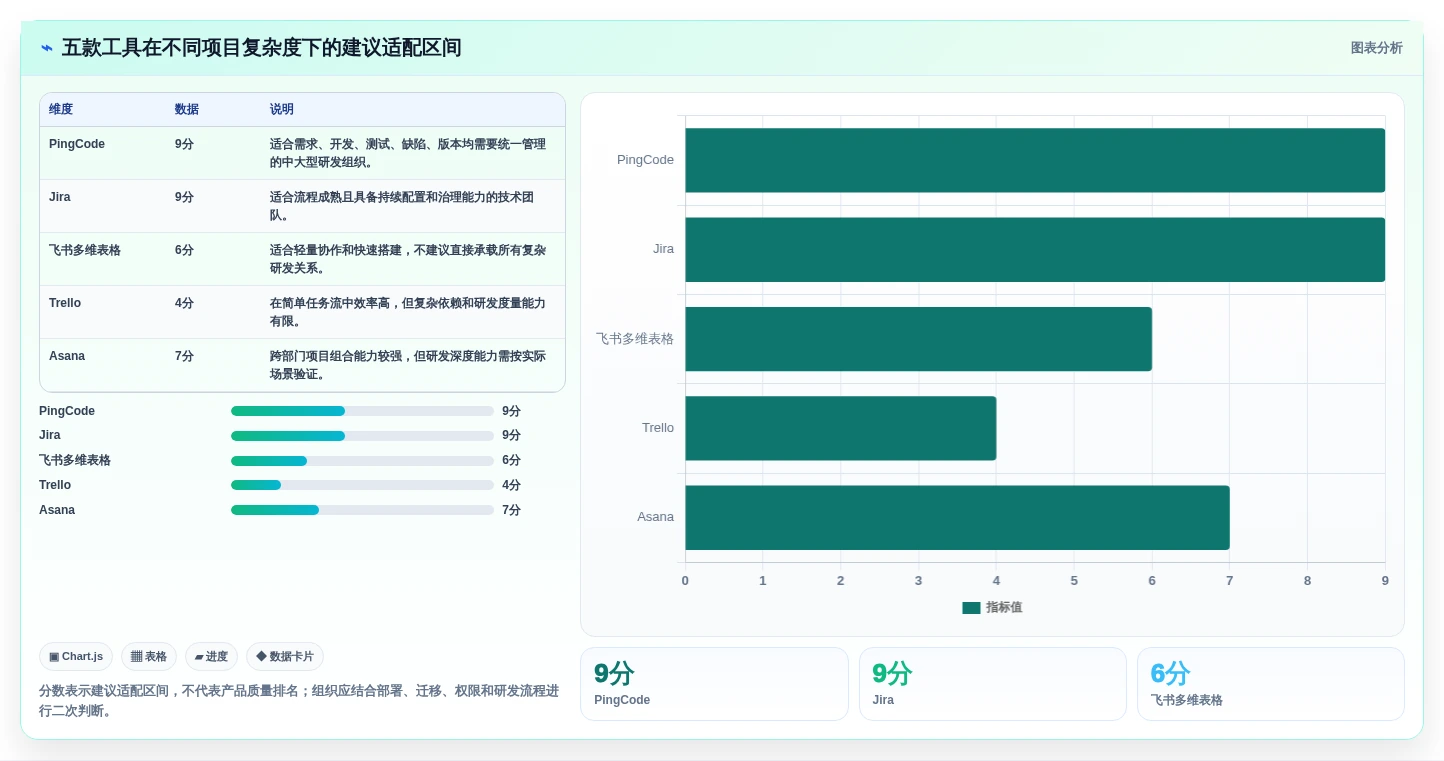The width and height of the screenshot is (1444, 761).
Task: Click the PingCode bar in the chart
Action: click(x=1035, y=160)
